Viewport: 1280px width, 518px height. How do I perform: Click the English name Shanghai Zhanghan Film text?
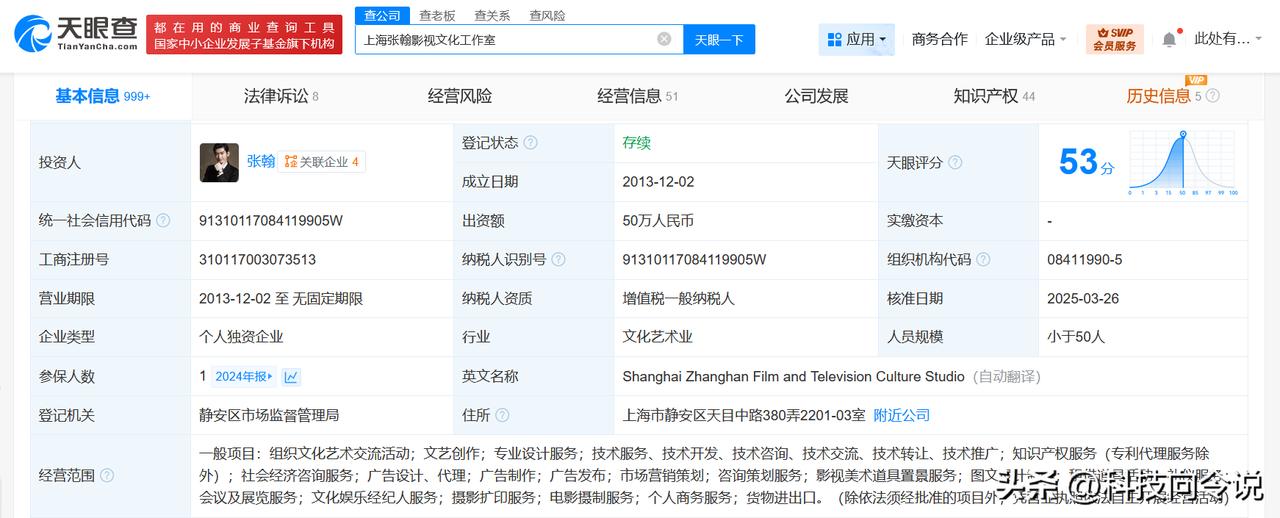tap(793, 376)
